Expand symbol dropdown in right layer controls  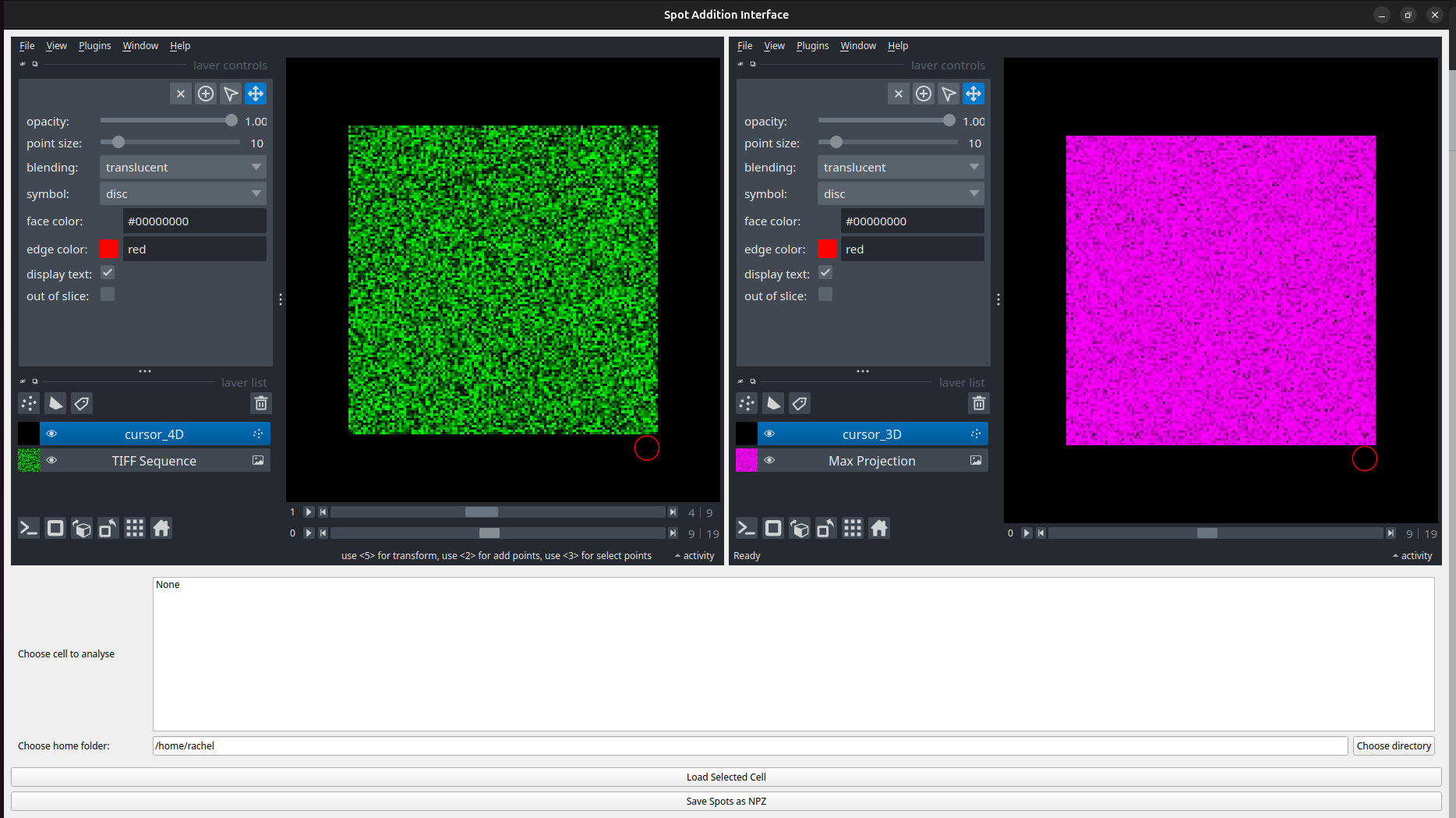900,194
